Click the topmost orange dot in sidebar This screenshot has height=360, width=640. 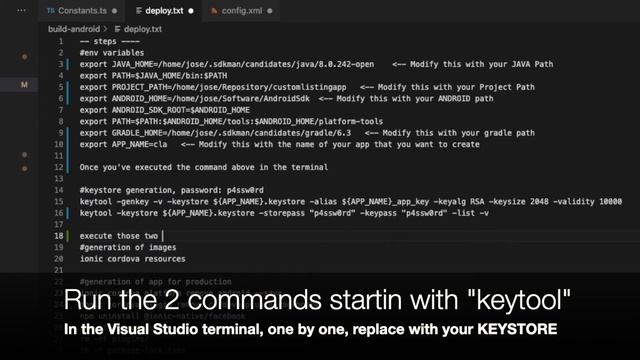tap(24, 57)
